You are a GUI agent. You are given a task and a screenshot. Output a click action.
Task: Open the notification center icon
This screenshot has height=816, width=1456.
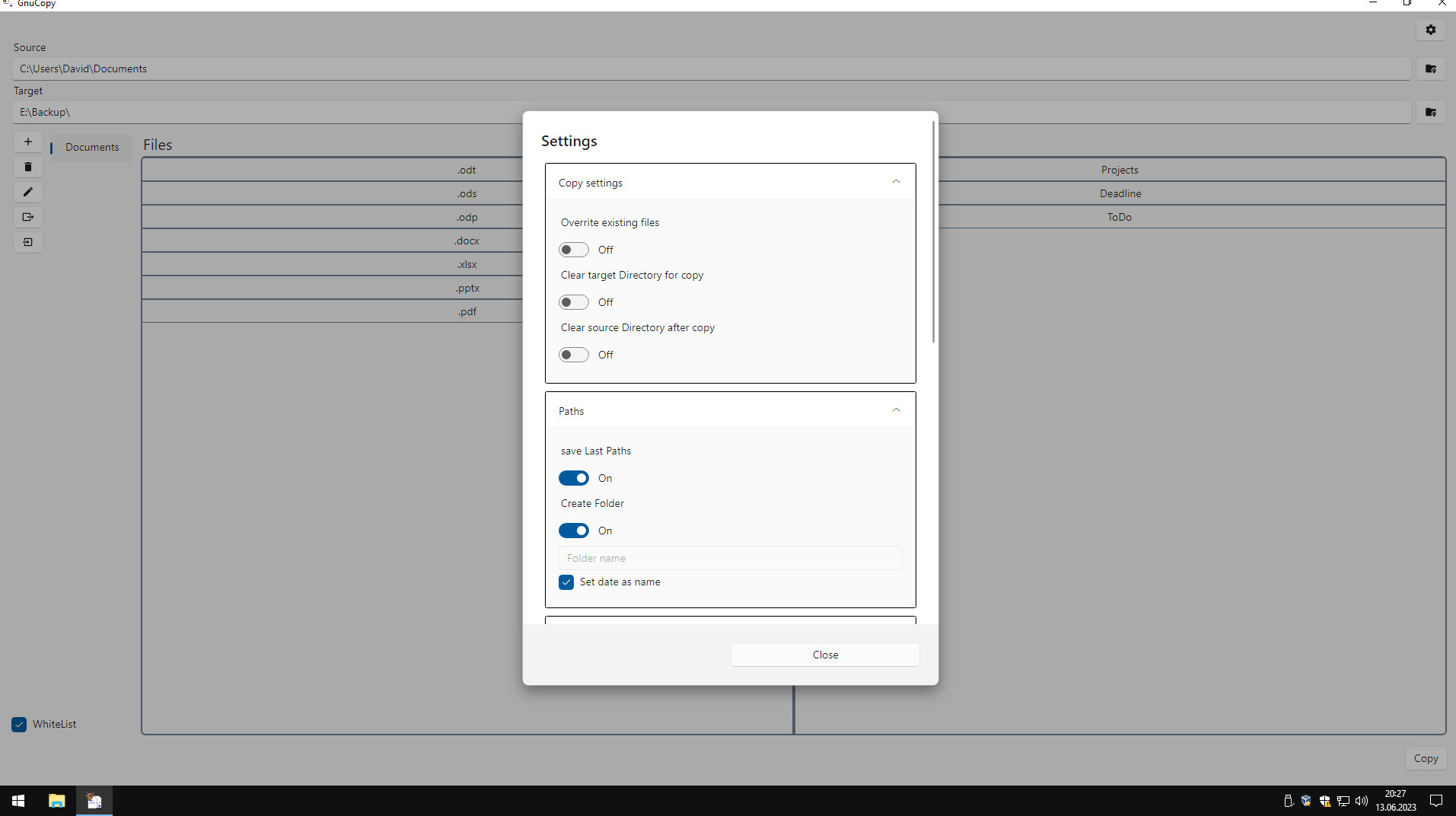[1436, 801]
